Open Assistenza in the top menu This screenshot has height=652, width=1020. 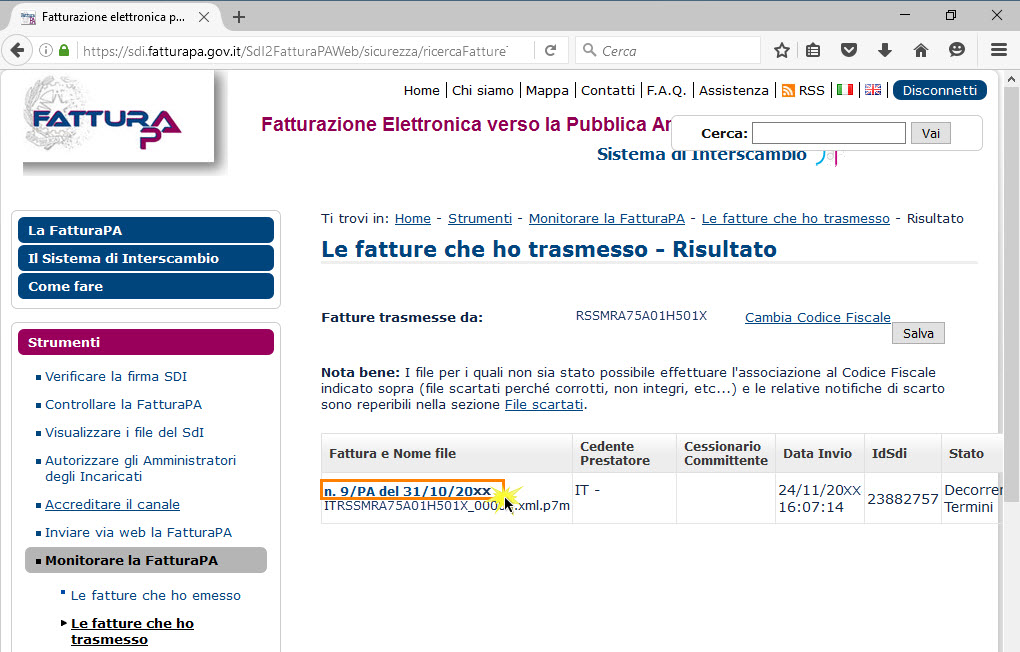pos(734,90)
